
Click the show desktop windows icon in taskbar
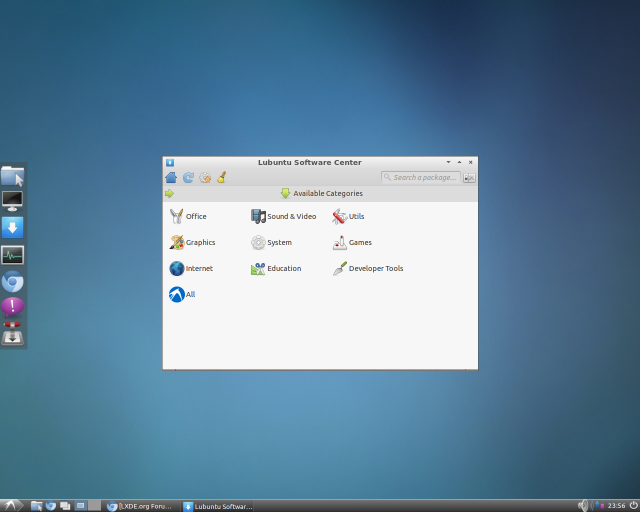tap(65, 506)
